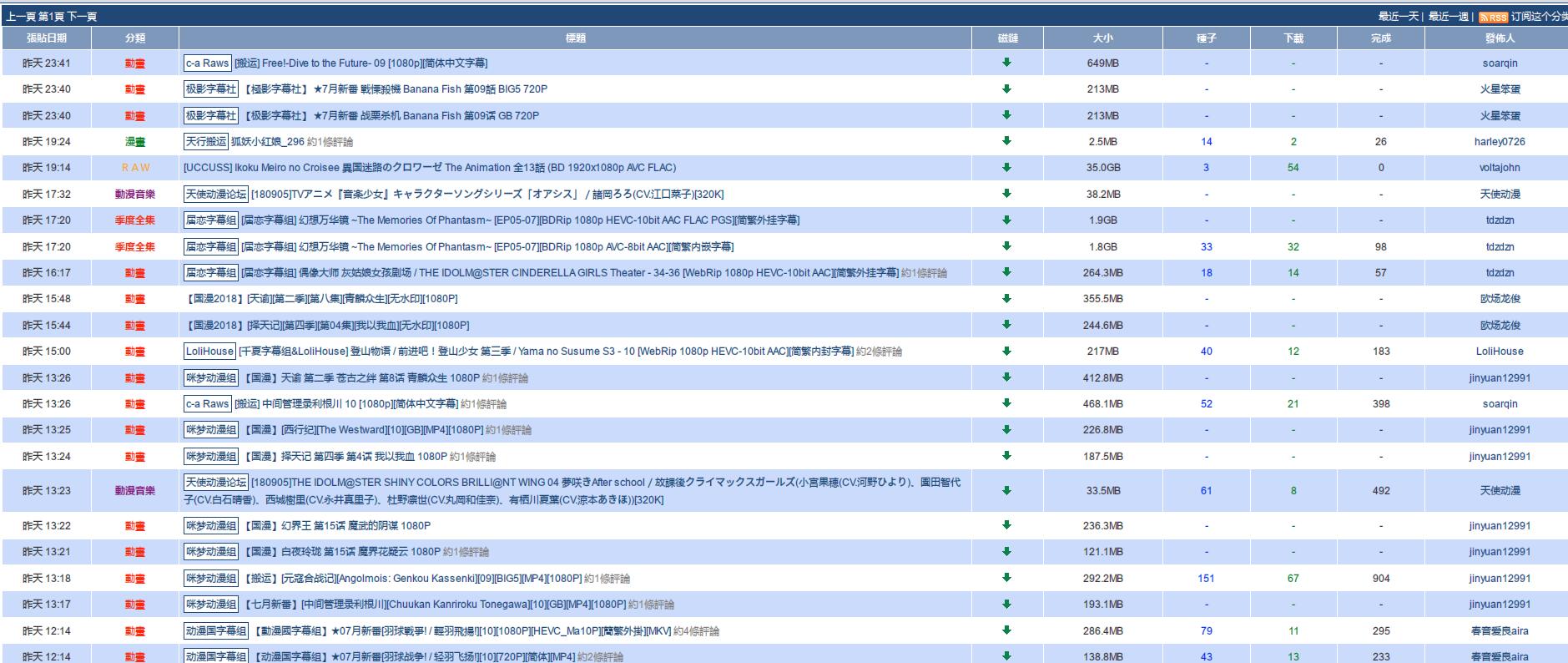Sort by 分類 column header
The width and height of the screenshot is (1568, 663).
pos(135,38)
